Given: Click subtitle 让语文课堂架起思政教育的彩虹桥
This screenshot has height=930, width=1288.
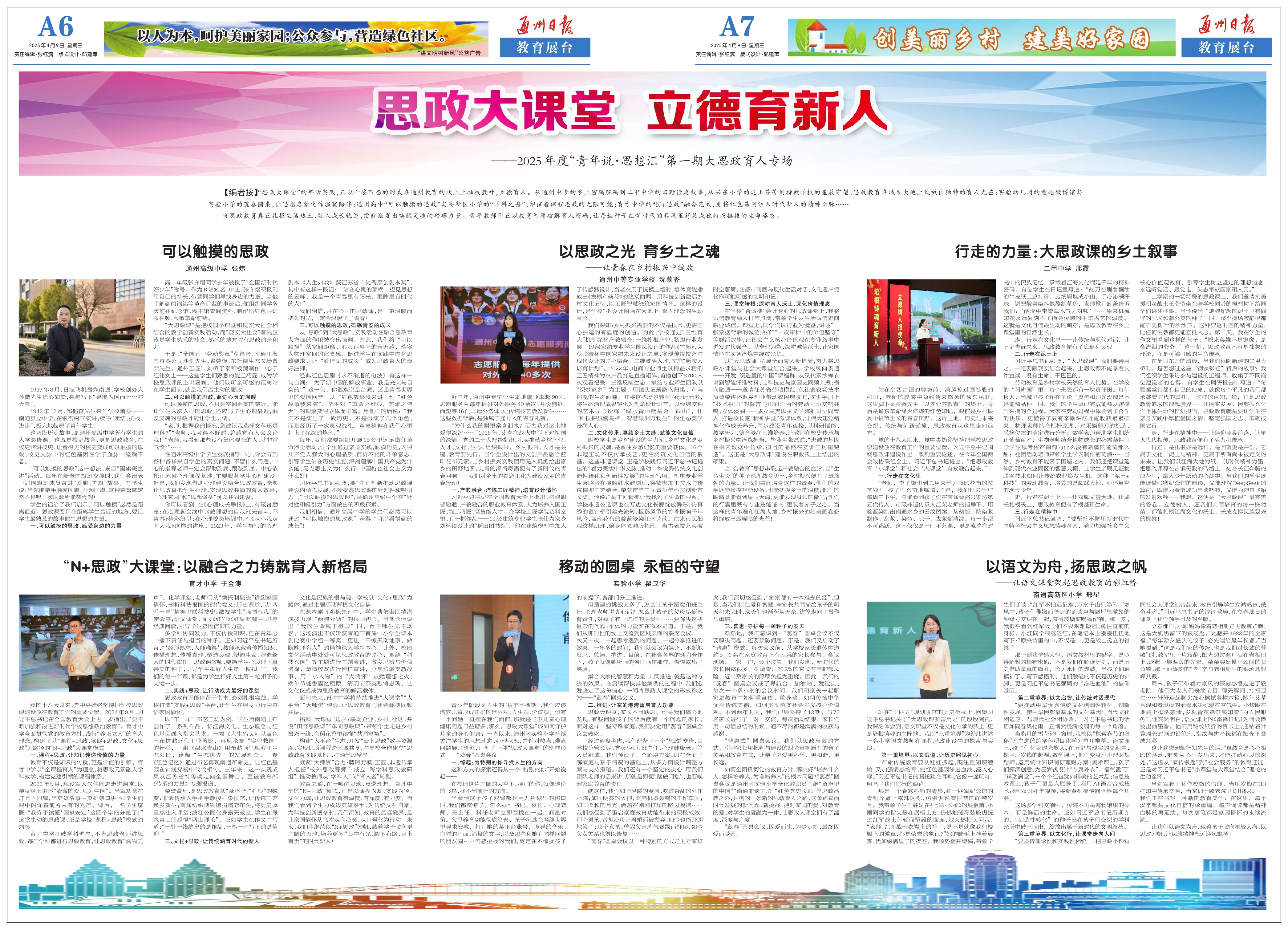Looking at the screenshot, I should coord(1067,582).
